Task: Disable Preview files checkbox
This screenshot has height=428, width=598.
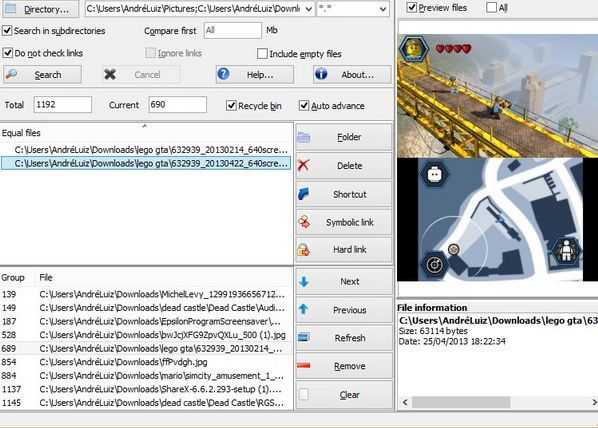Action: [x=412, y=8]
